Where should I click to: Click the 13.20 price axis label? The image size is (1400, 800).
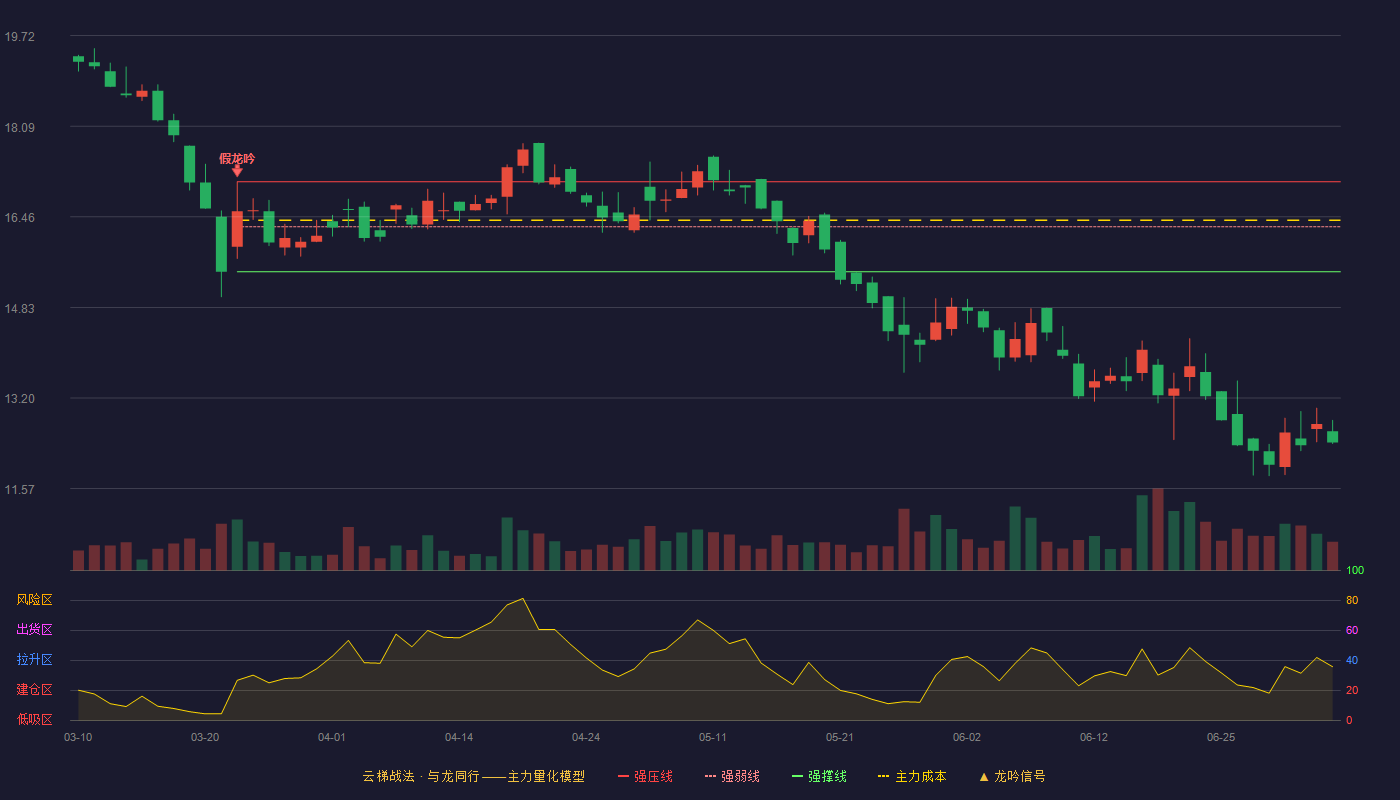(19, 398)
